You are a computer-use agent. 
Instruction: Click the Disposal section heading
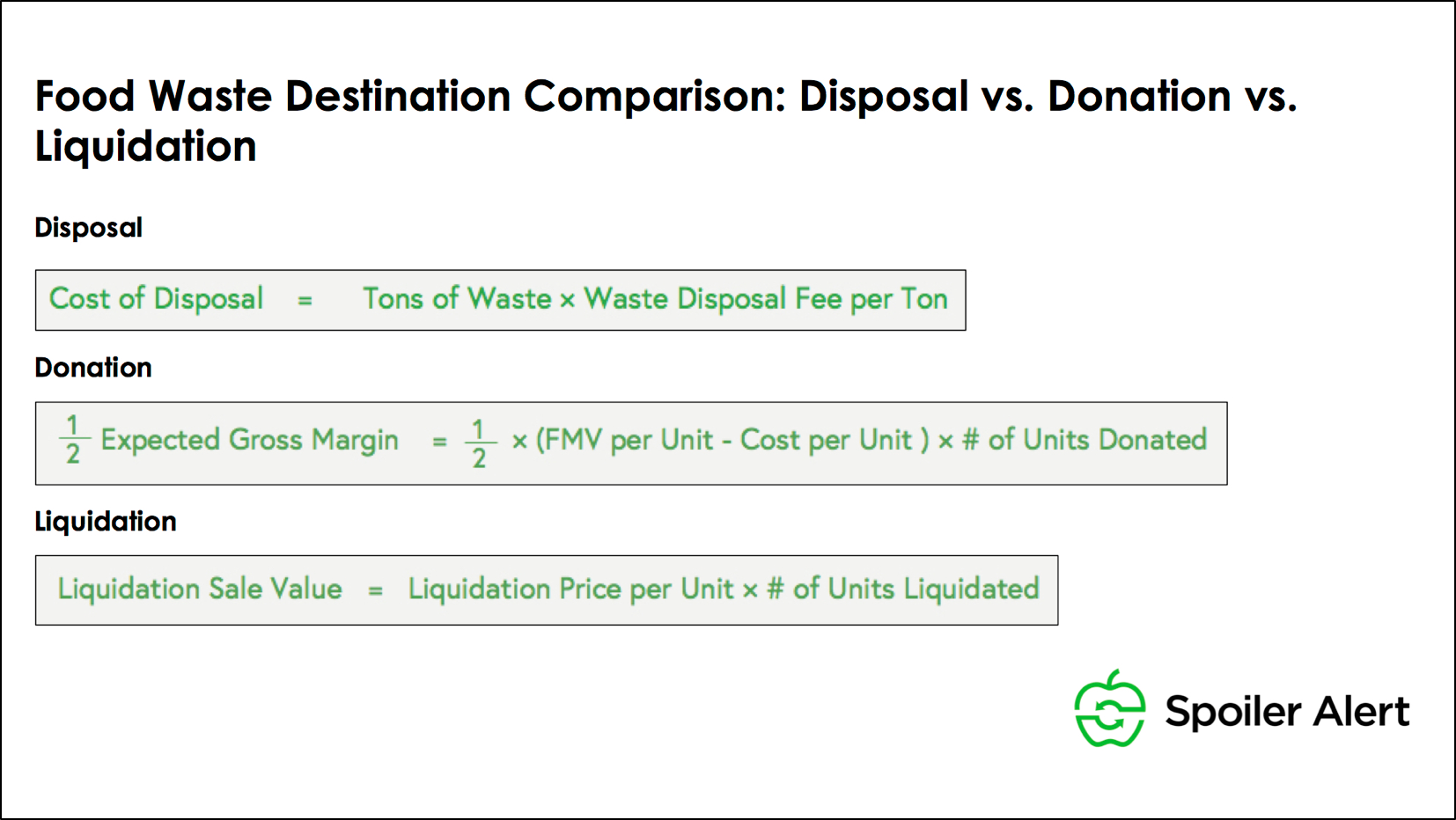(88, 228)
